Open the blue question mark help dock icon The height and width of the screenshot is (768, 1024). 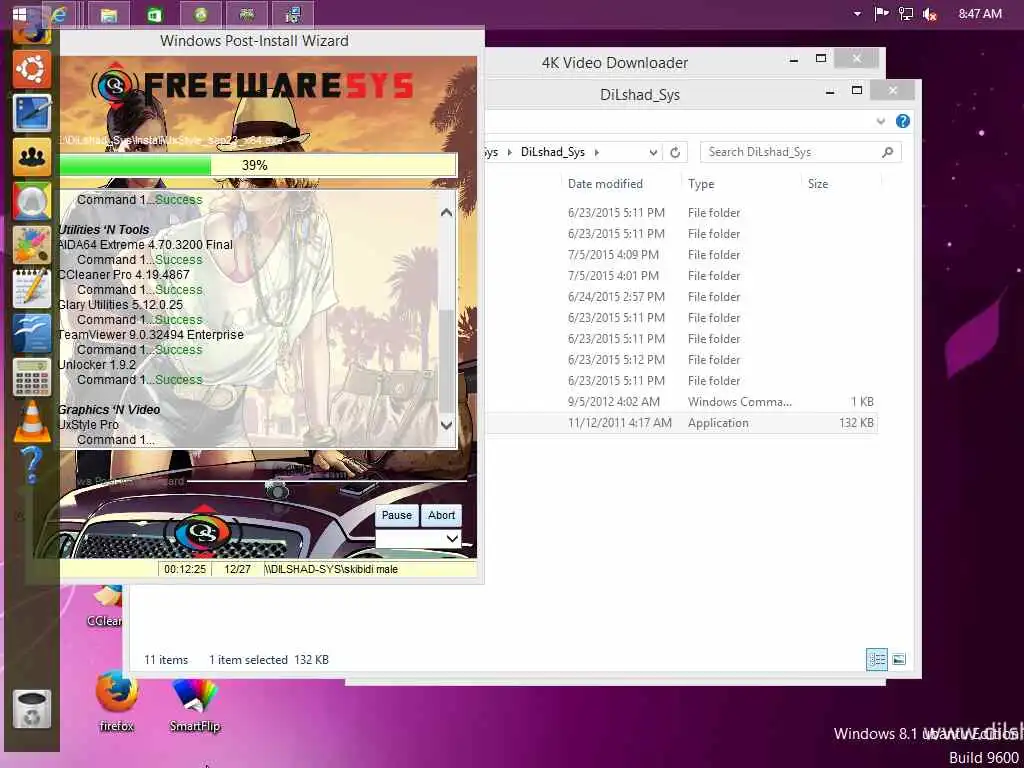(31, 464)
